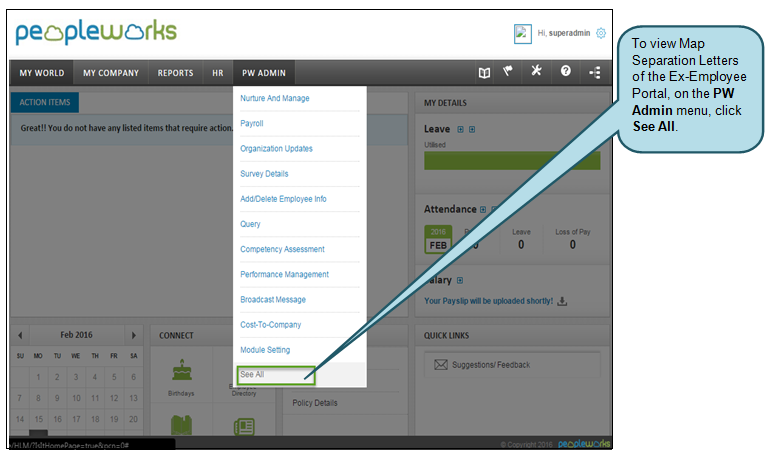This screenshot has height=454, width=768.
Task: Choose Module Setting in the menu
Action: pyautogui.click(x=265, y=350)
